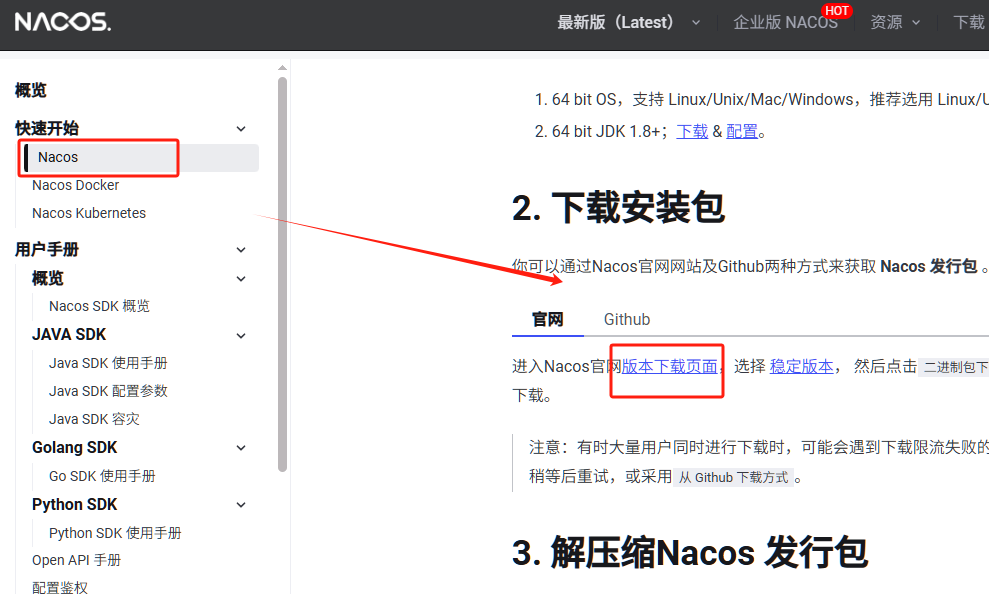
Task: Open Java SDK 配置参数 page
Action: click(108, 391)
